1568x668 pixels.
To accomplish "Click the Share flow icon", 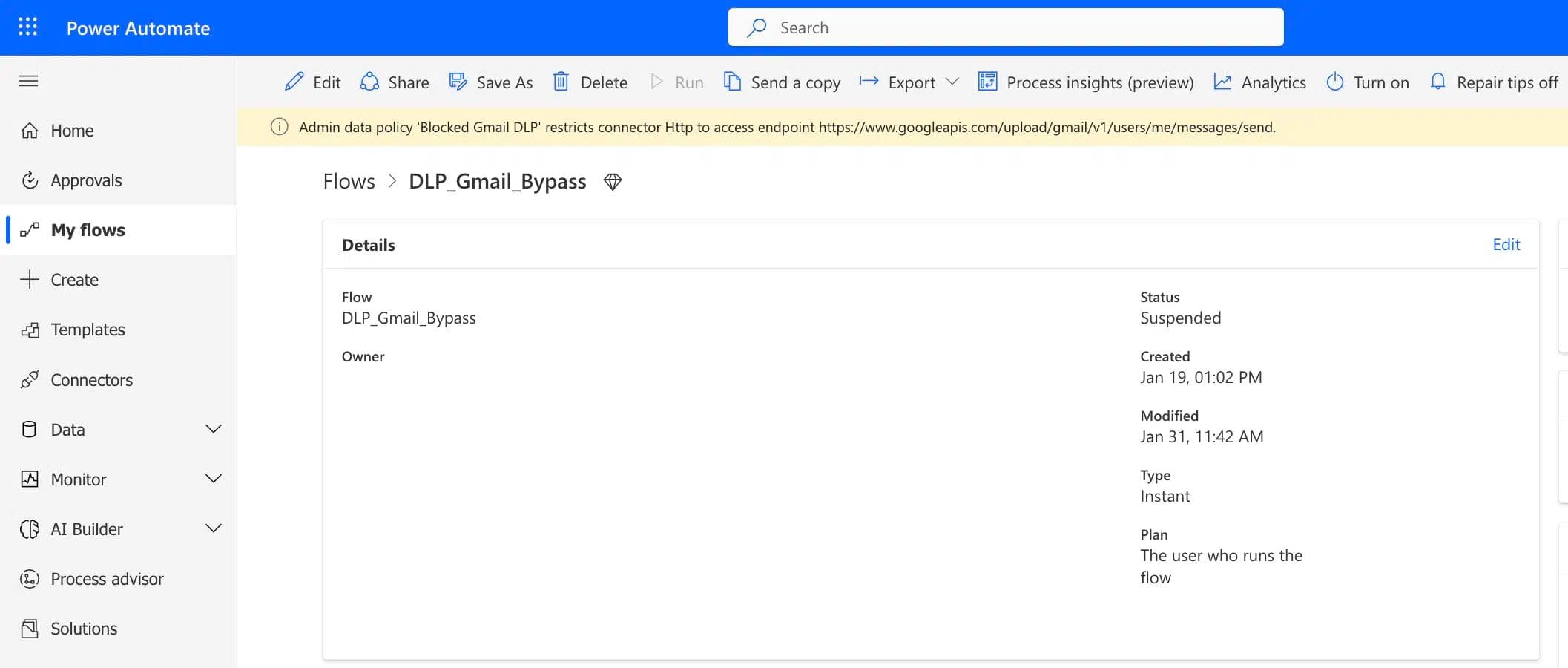I will (369, 82).
